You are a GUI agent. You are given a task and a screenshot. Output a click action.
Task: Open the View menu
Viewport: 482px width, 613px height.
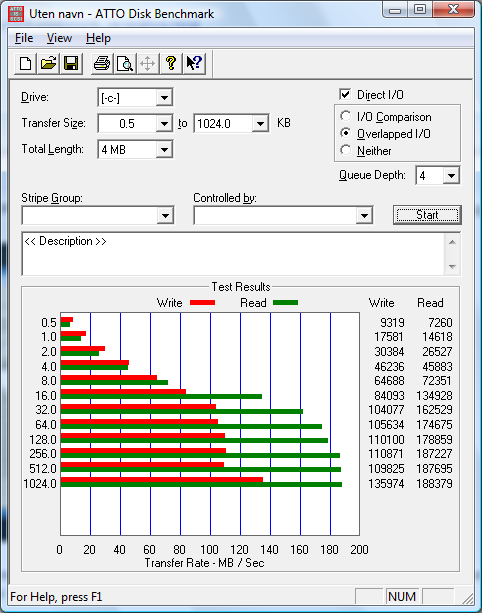pos(59,38)
